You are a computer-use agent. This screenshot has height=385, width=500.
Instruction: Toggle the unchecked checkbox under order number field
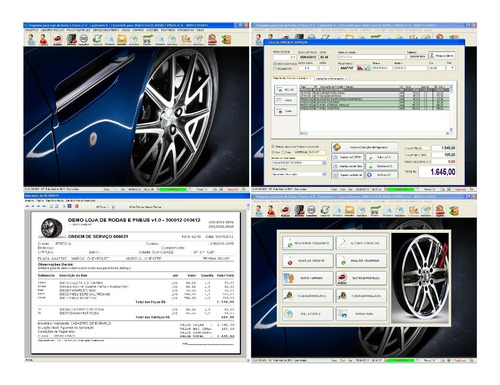275,69
